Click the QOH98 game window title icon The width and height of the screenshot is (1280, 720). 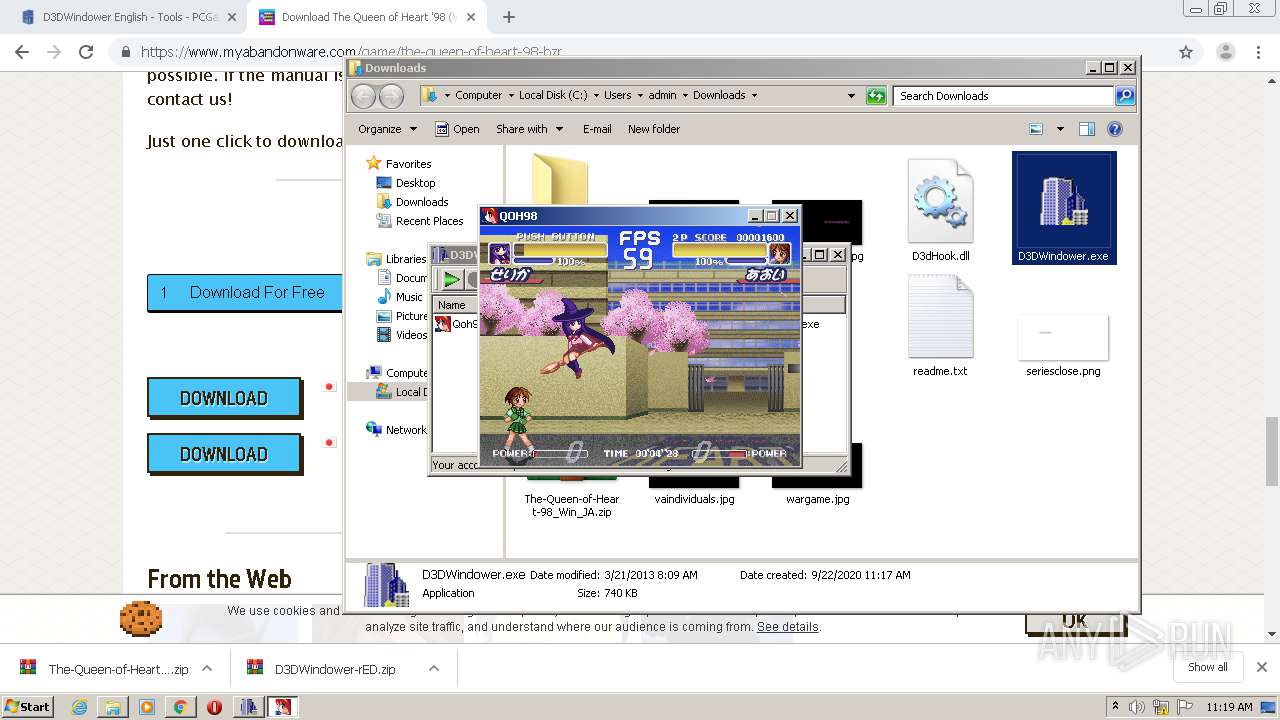(490, 215)
